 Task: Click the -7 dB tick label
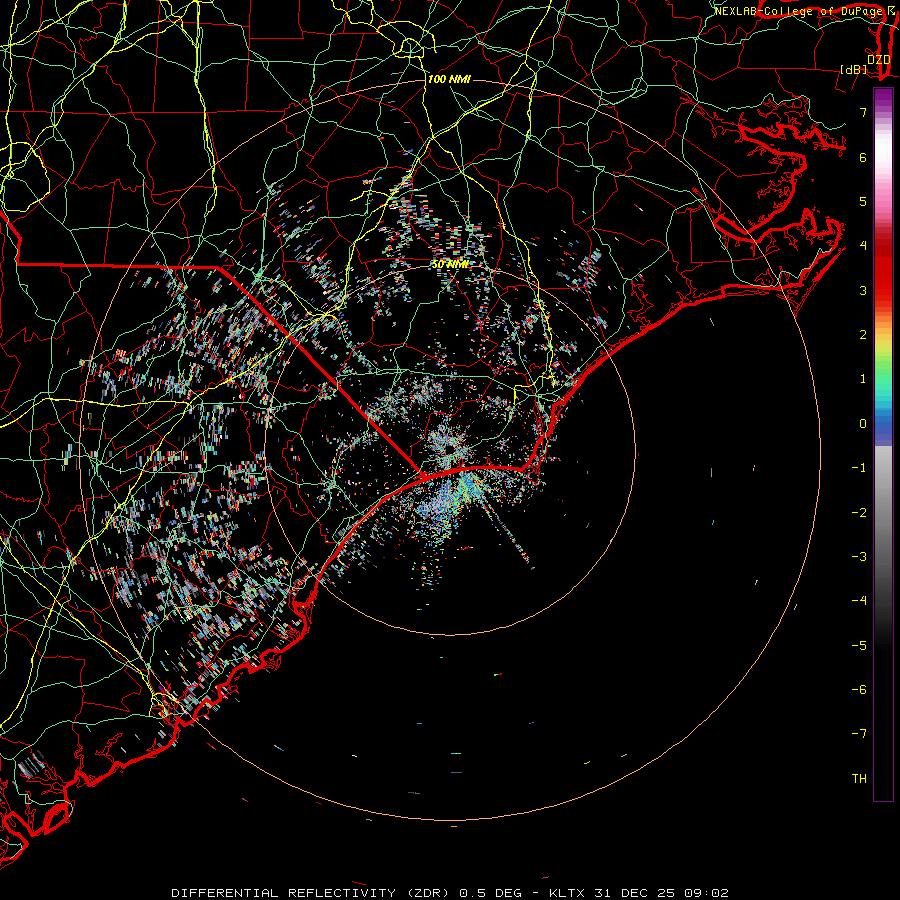click(859, 734)
